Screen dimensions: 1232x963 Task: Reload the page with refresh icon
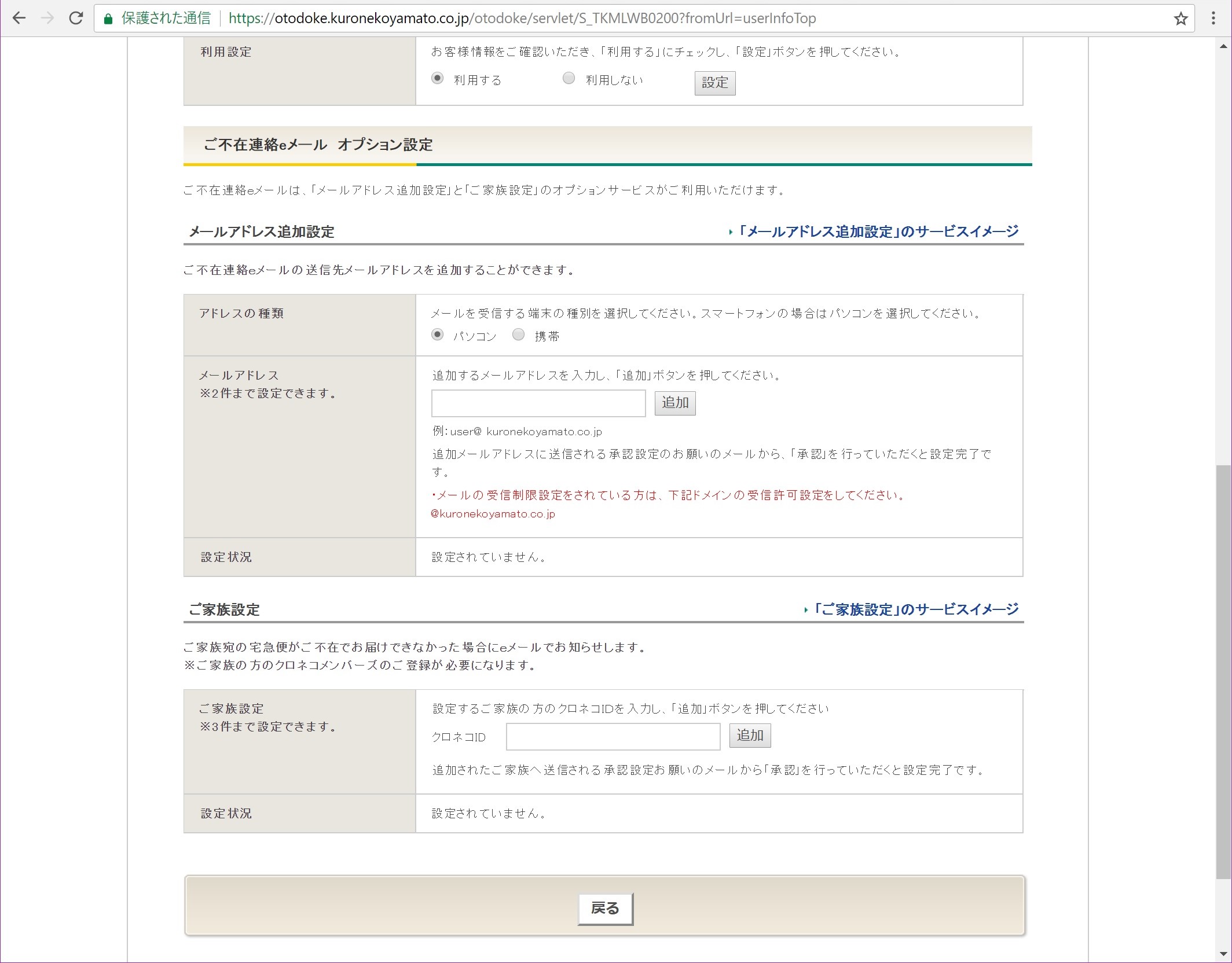pyautogui.click(x=76, y=19)
